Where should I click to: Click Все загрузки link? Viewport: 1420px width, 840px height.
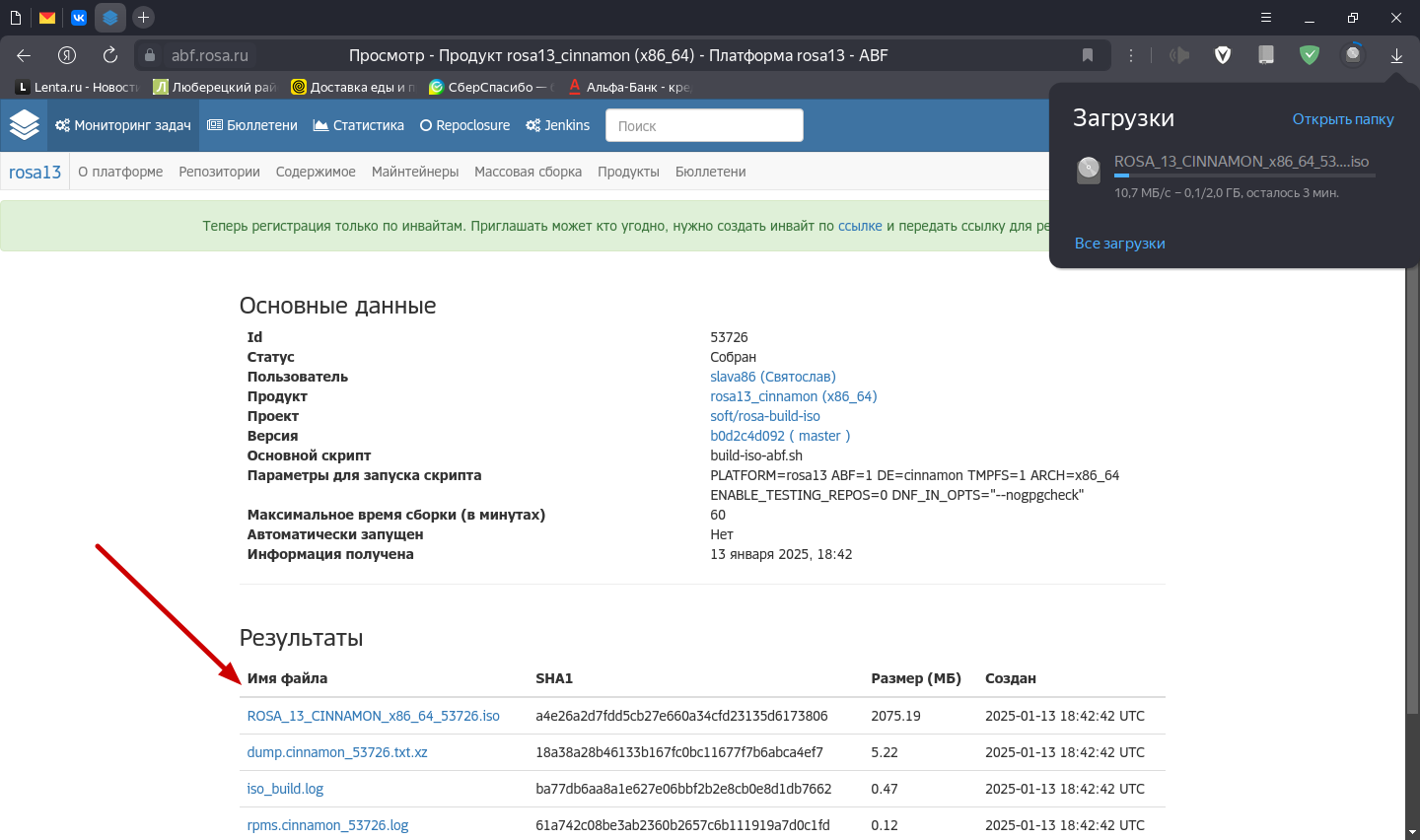tap(1119, 244)
